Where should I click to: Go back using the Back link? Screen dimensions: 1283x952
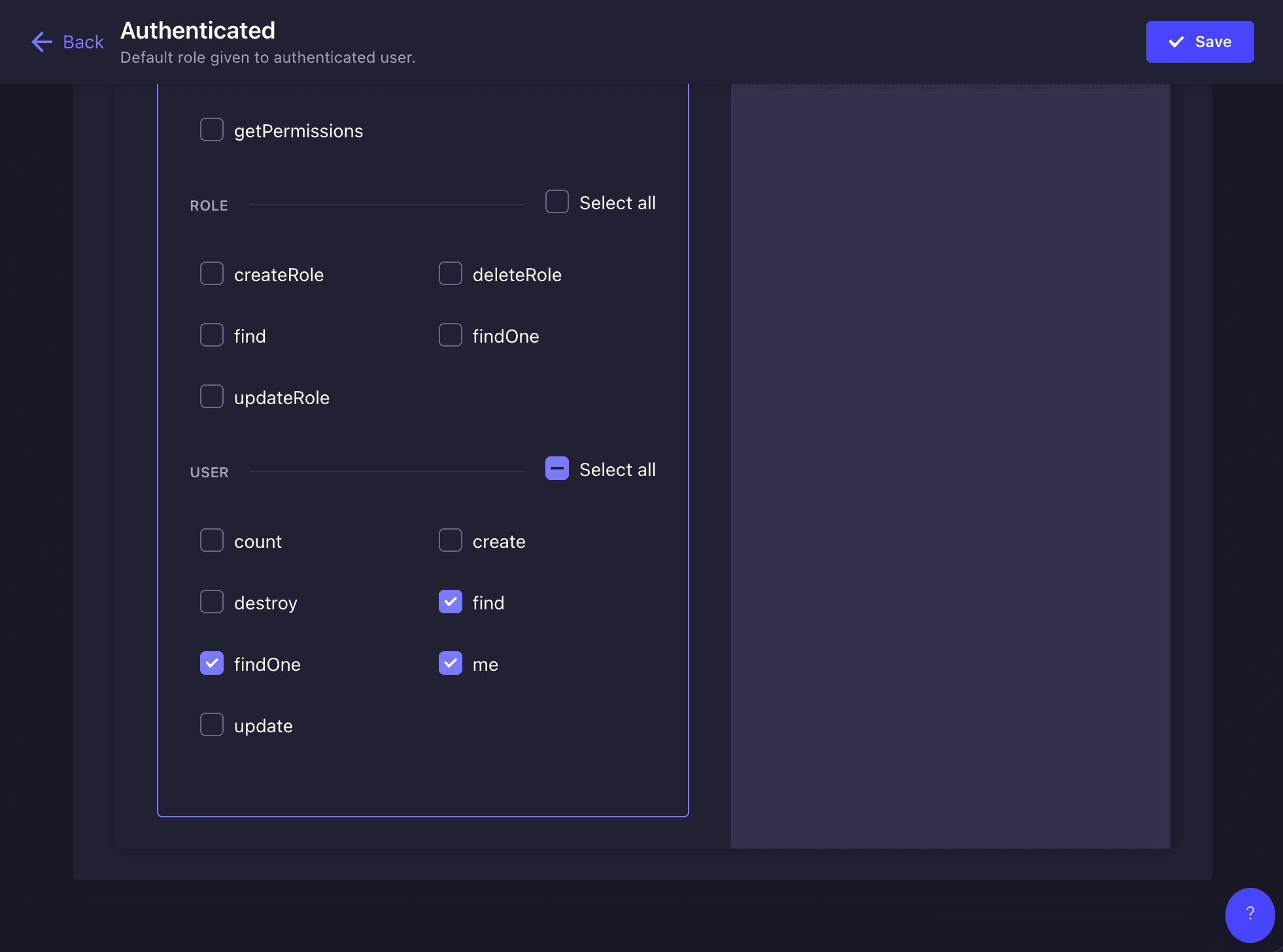click(x=67, y=42)
